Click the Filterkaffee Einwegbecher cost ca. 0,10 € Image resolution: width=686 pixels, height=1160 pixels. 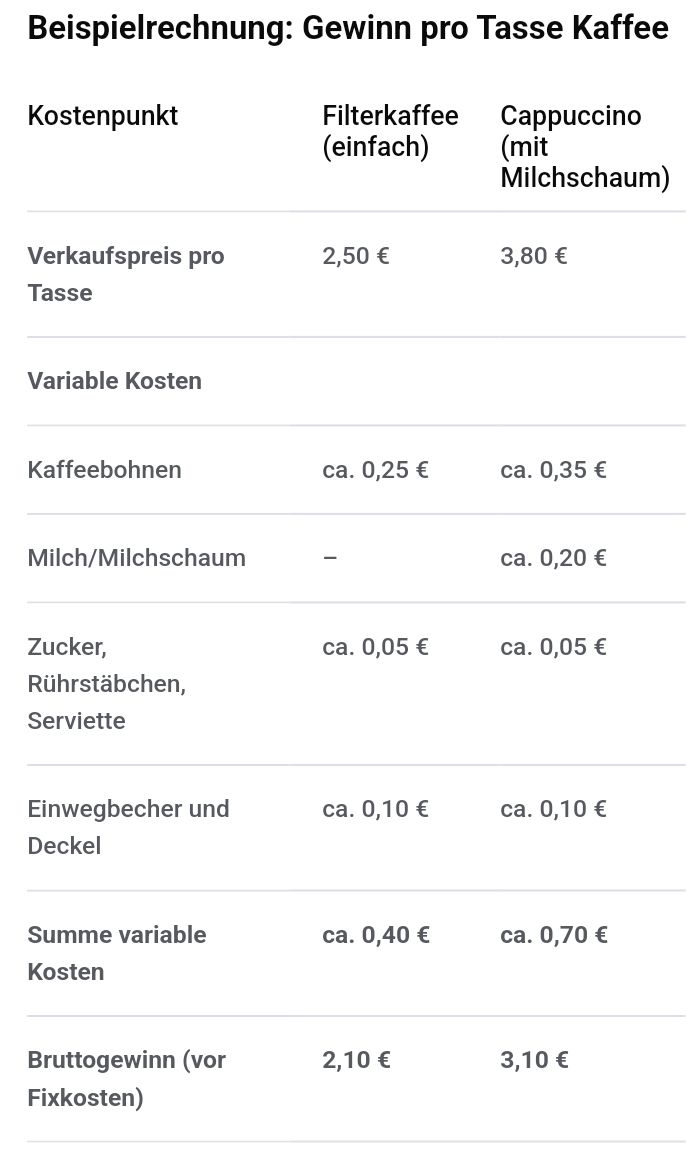pyautogui.click(x=375, y=809)
